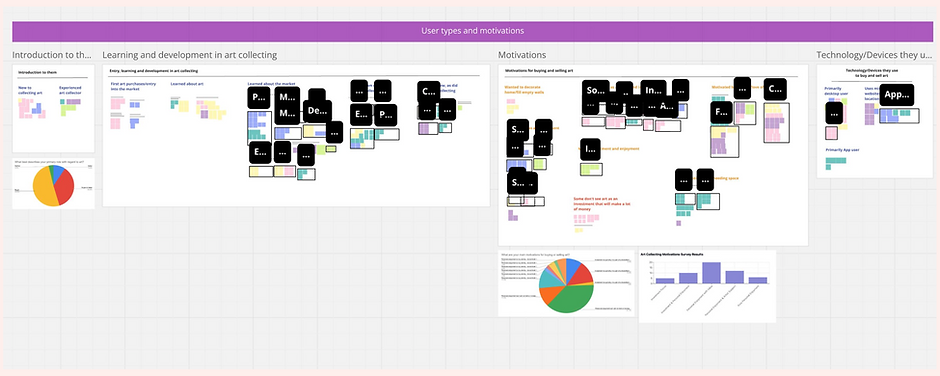Screen dimensions: 940x376
Task: Click the black 'App...' tag
Action: pos(897,94)
